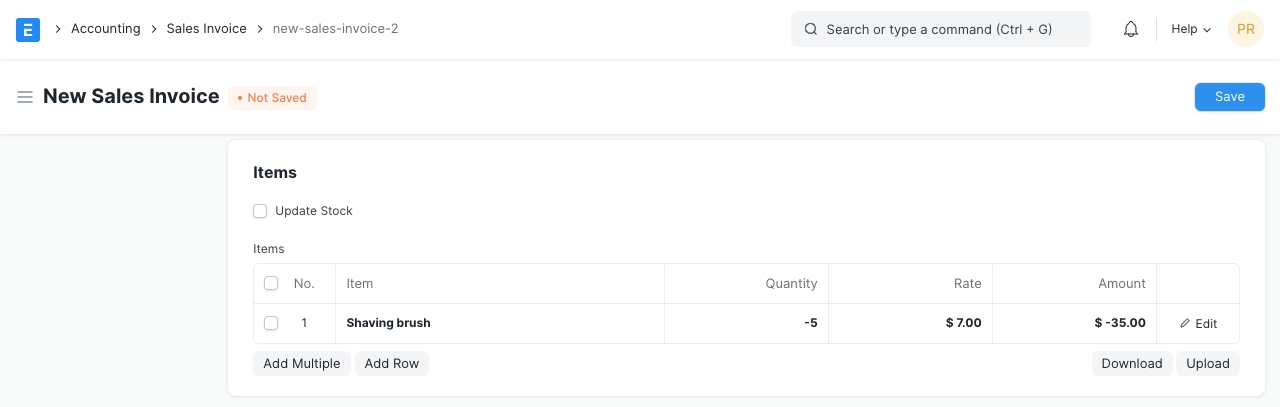Click the PR user avatar

pyautogui.click(x=1245, y=29)
